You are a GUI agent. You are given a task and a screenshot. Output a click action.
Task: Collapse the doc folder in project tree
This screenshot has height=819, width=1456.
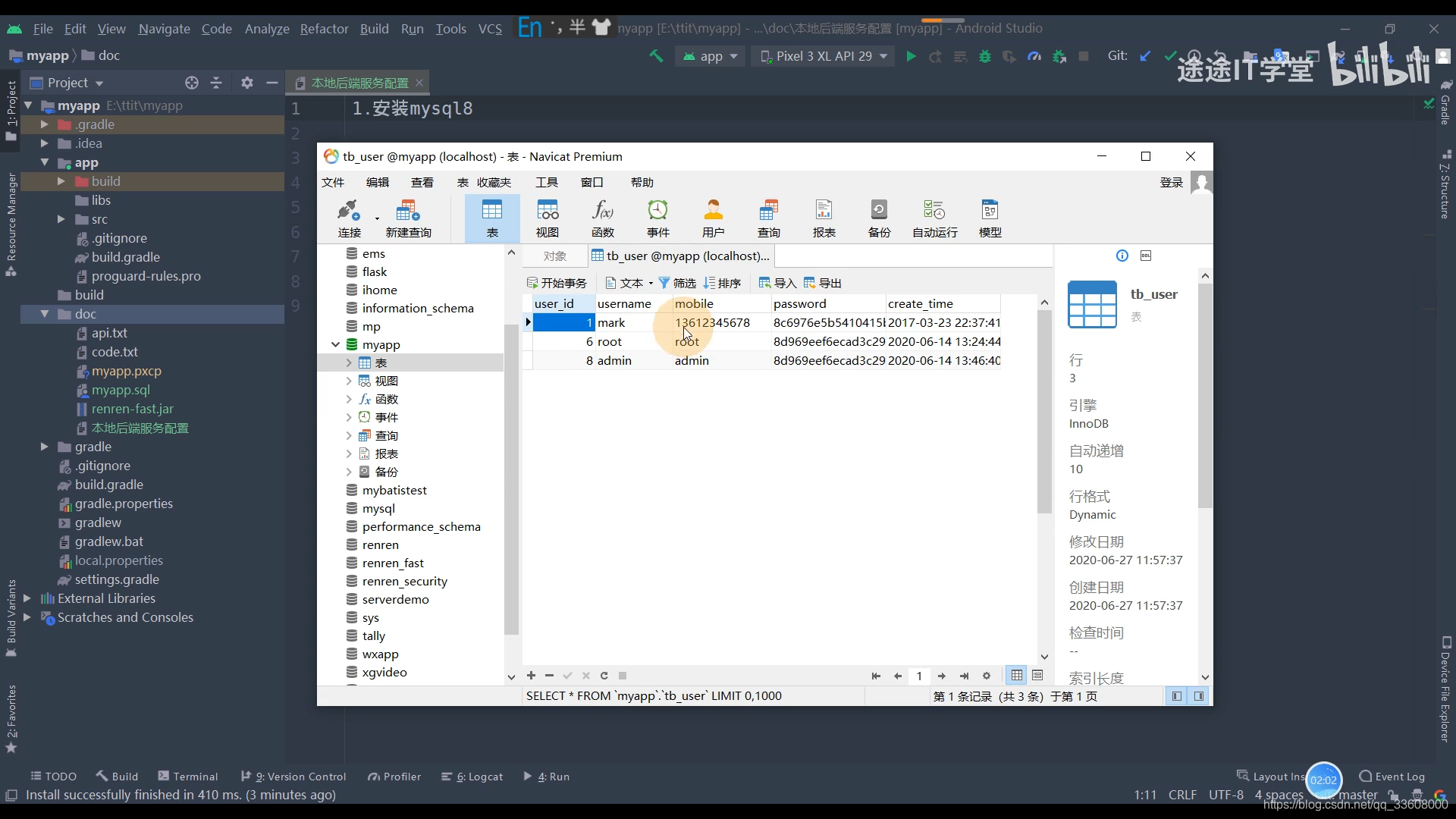(x=45, y=314)
